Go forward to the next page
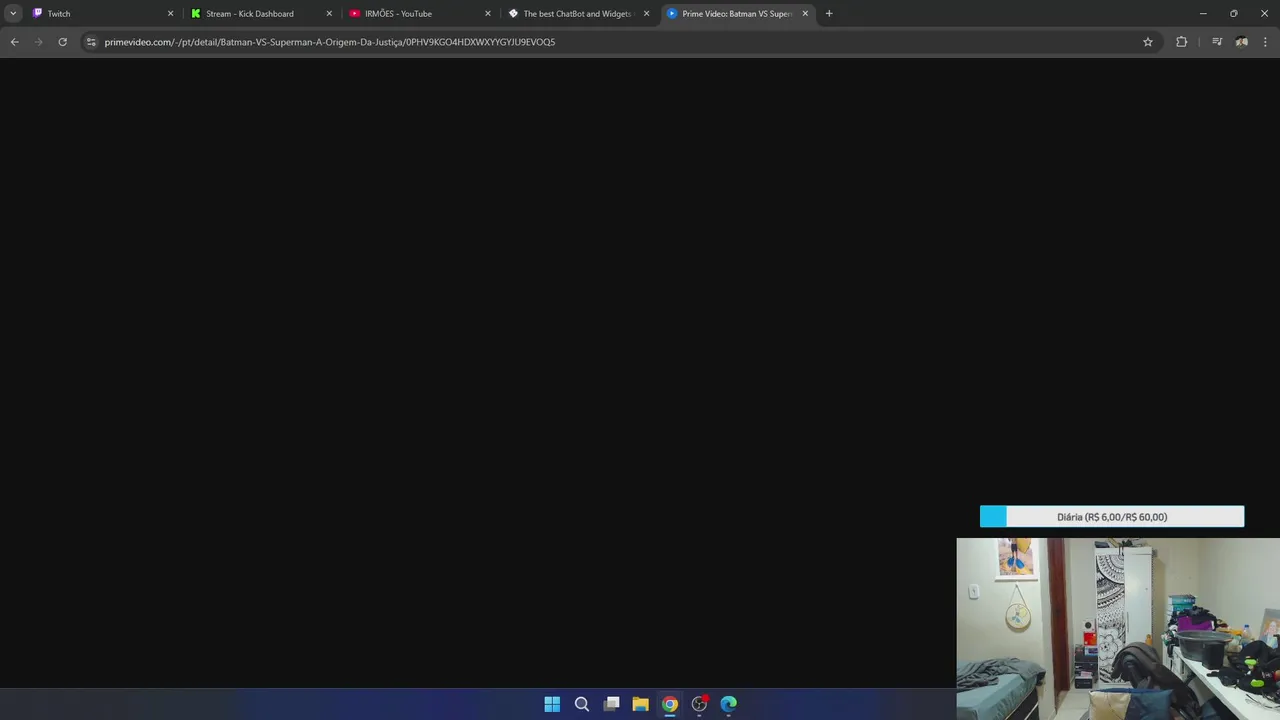This screenshot has height=720, width=1280. (x=38, y=42)
